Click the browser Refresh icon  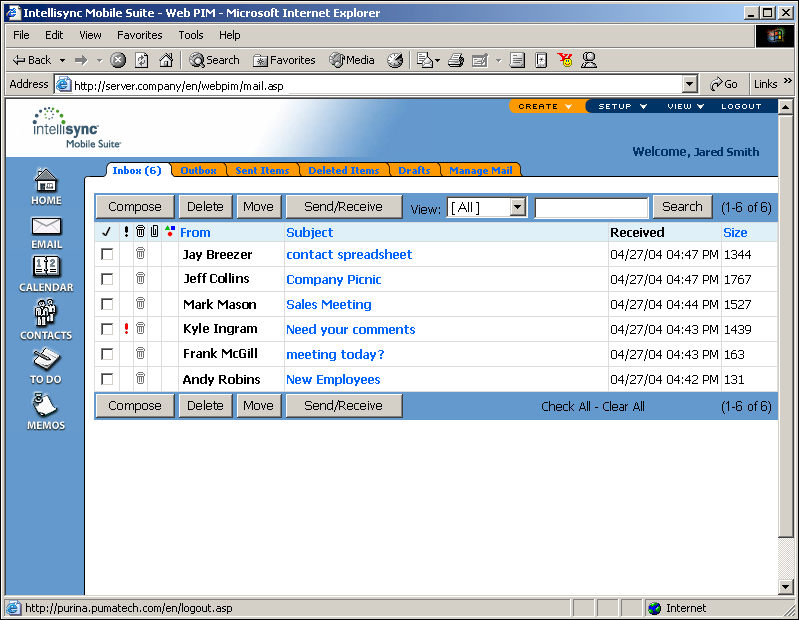142,60
